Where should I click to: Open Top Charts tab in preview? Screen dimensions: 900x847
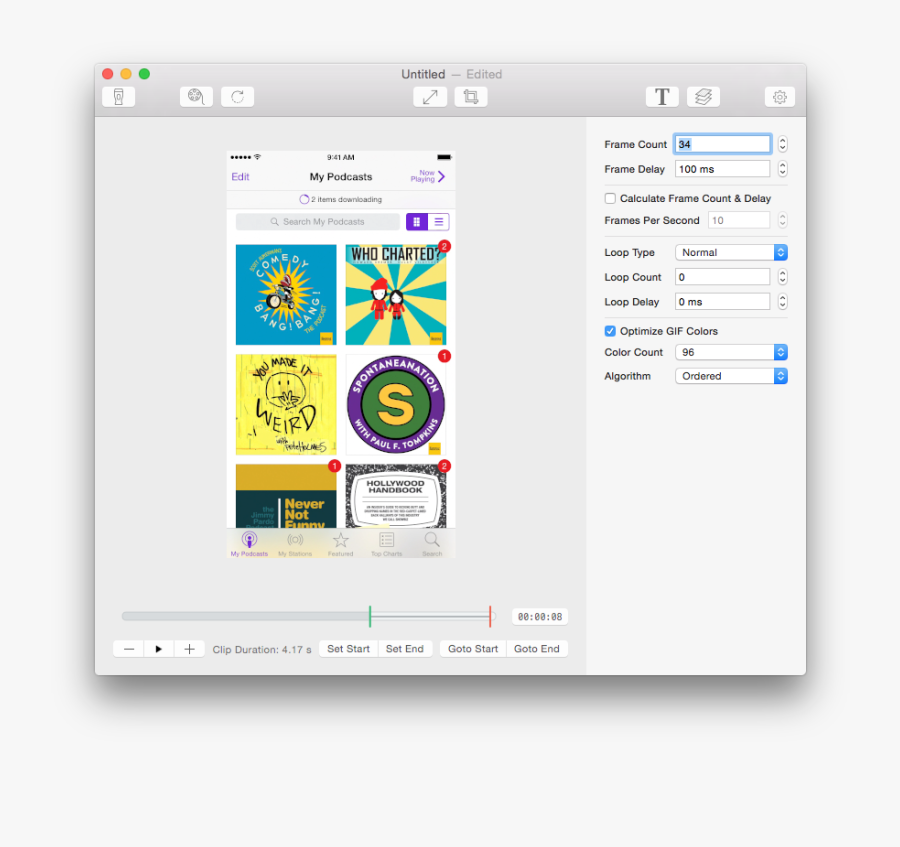[386, 544]
